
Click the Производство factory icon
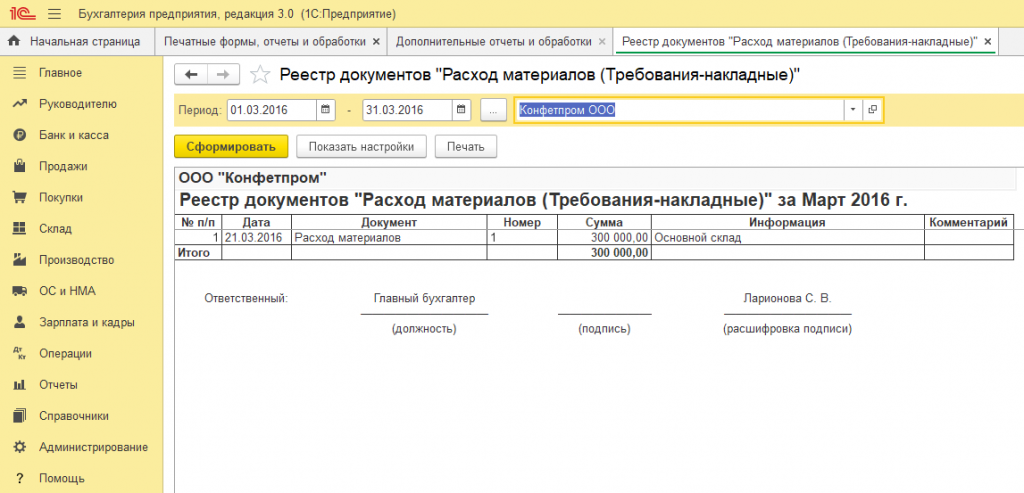point(20,260)
